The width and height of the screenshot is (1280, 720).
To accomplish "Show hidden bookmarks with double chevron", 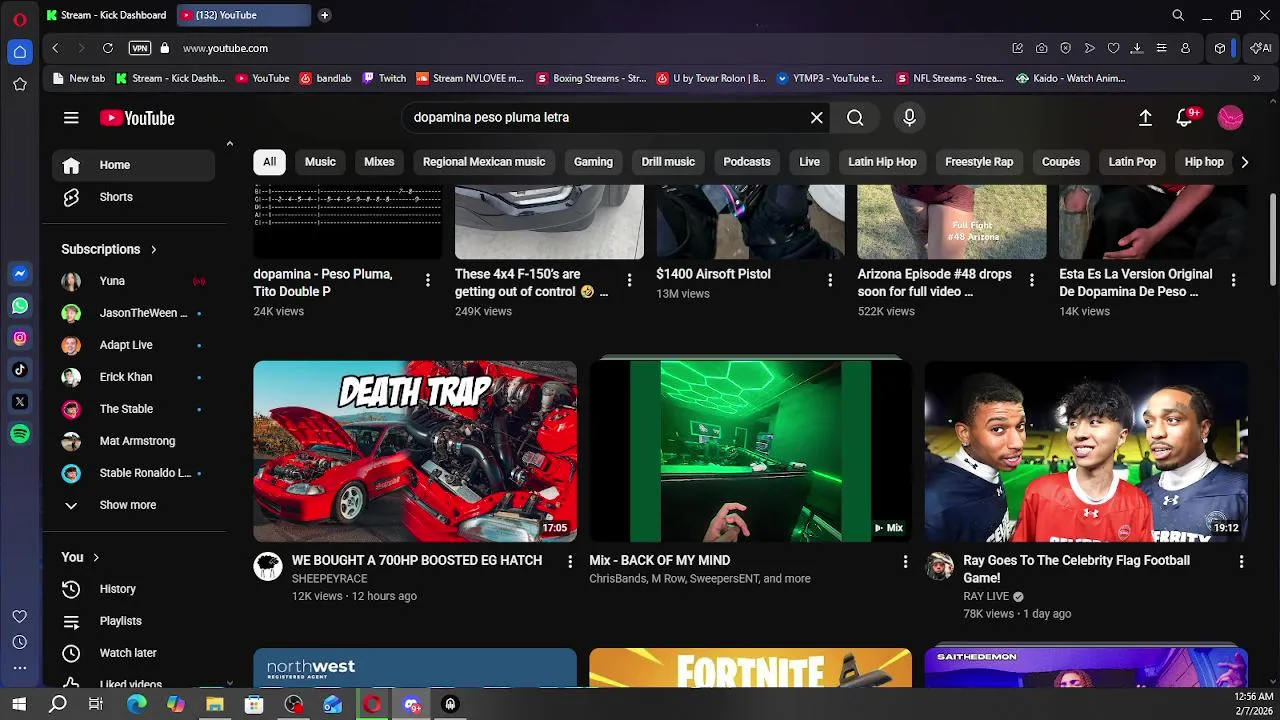I will click(x=1257, y=78).
